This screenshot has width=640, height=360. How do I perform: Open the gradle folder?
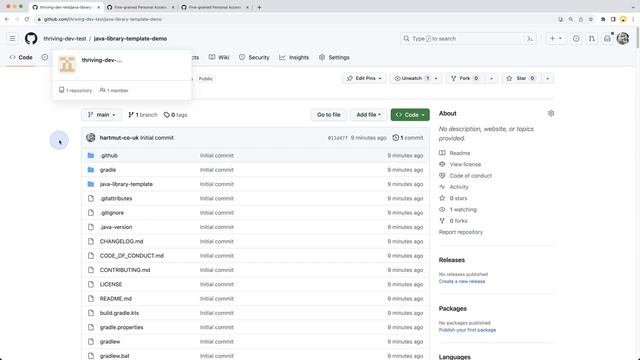pos(108,170)
